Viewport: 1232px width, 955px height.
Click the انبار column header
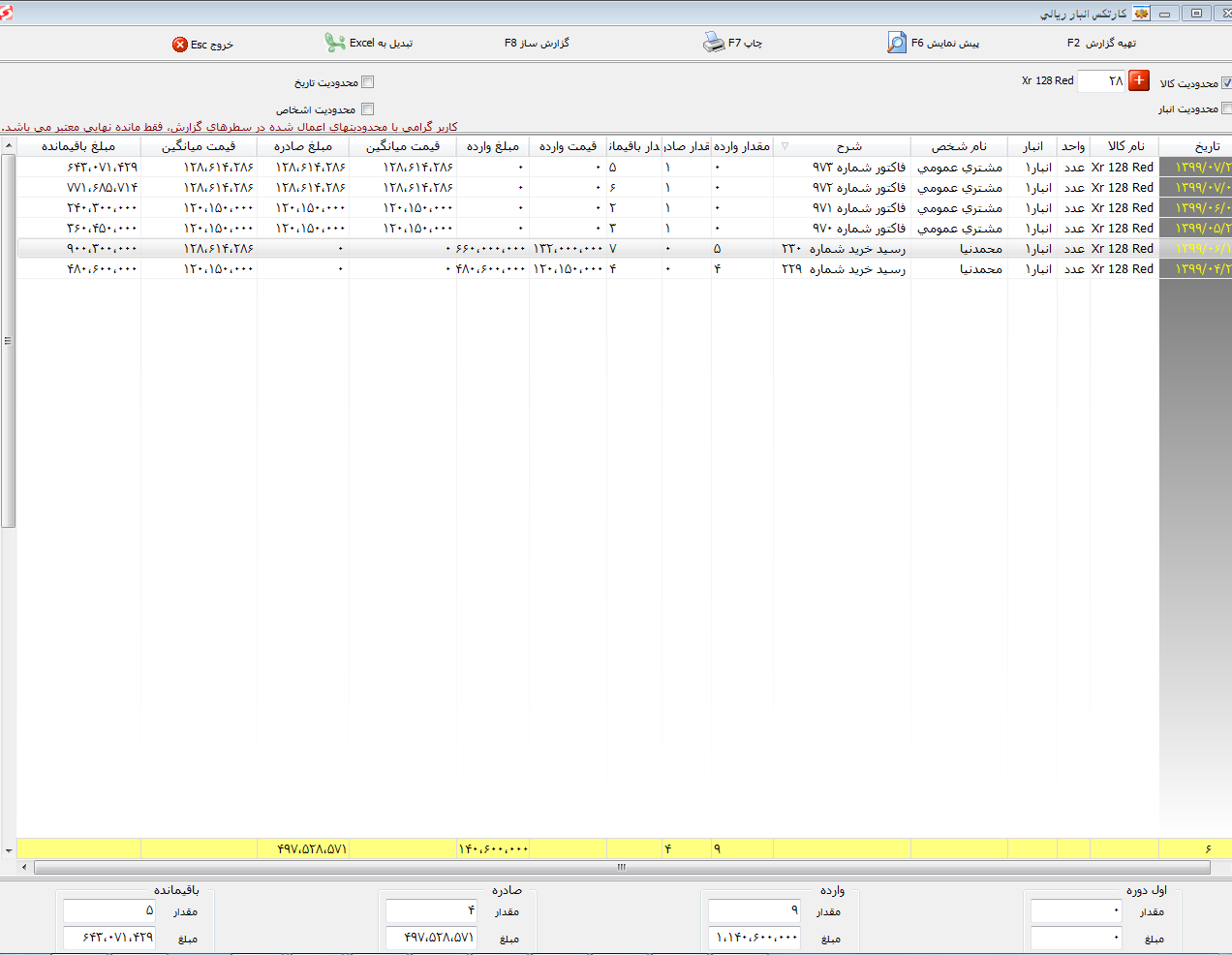pos(1032,146)
